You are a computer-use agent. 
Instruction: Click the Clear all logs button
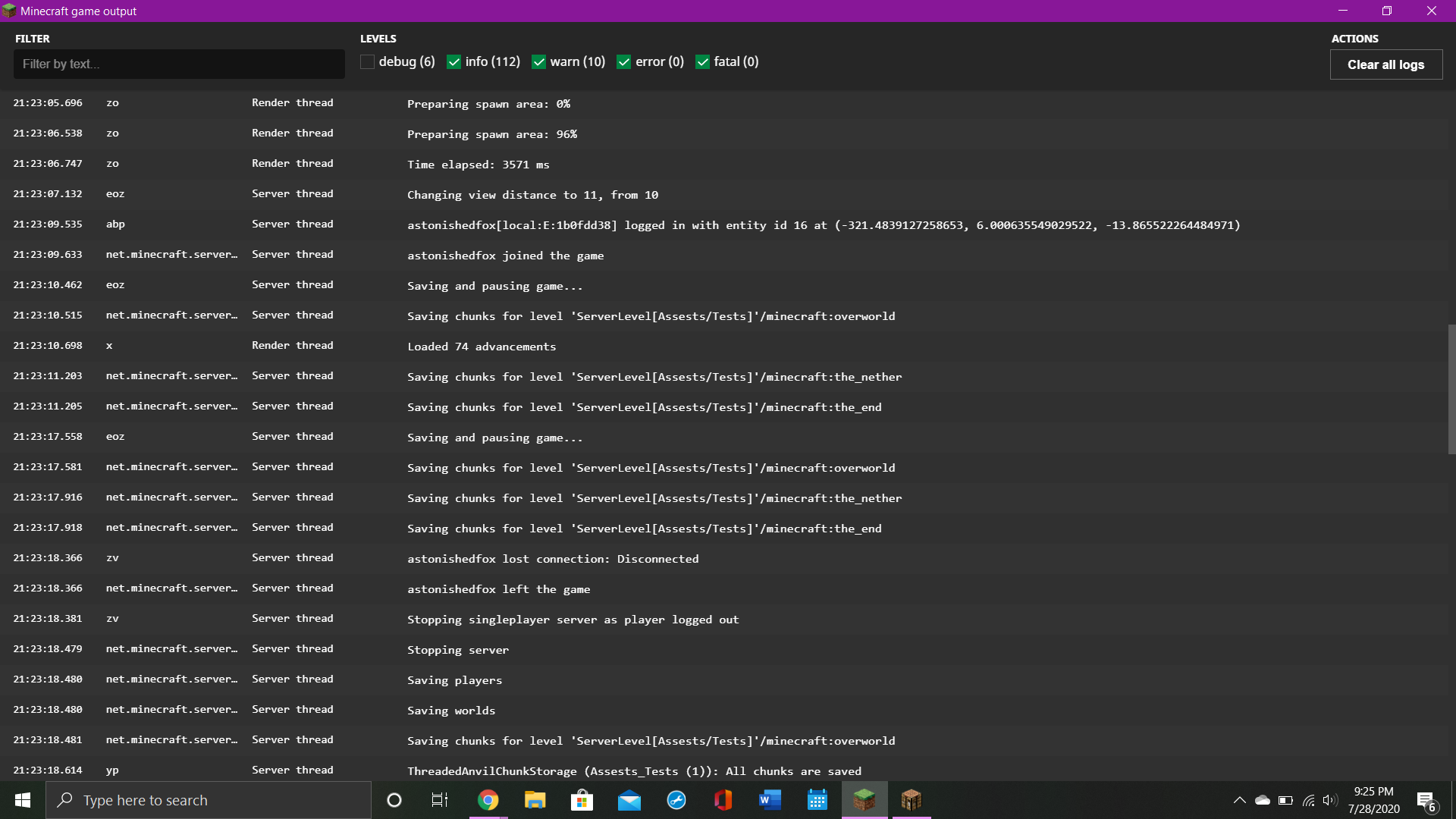[x=1385, y=64]
